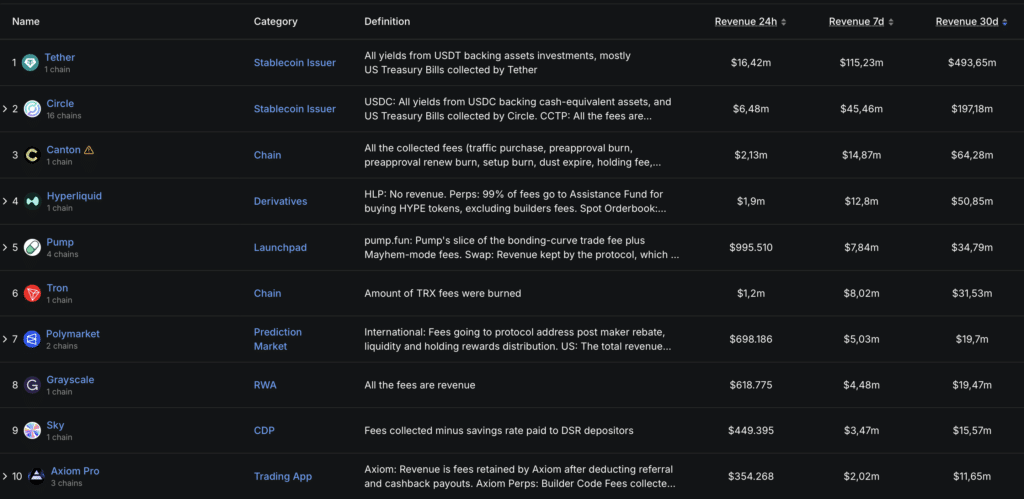
Task: Click the sort arrows beside Revenue 7d
Action: 891,22
